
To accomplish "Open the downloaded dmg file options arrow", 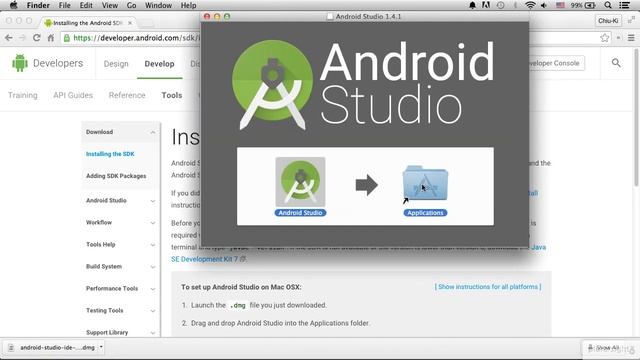I will [x=101, y=347].
